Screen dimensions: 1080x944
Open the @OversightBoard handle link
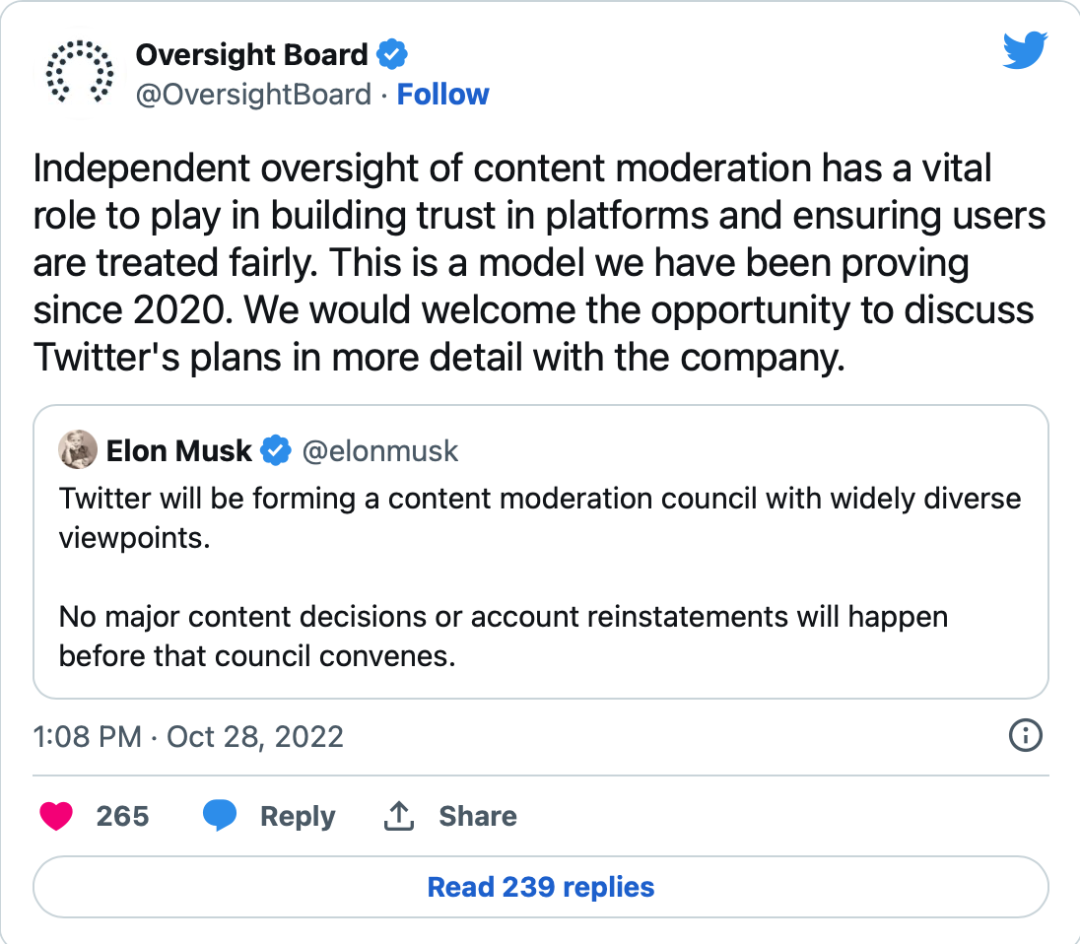tap(253, 95)
